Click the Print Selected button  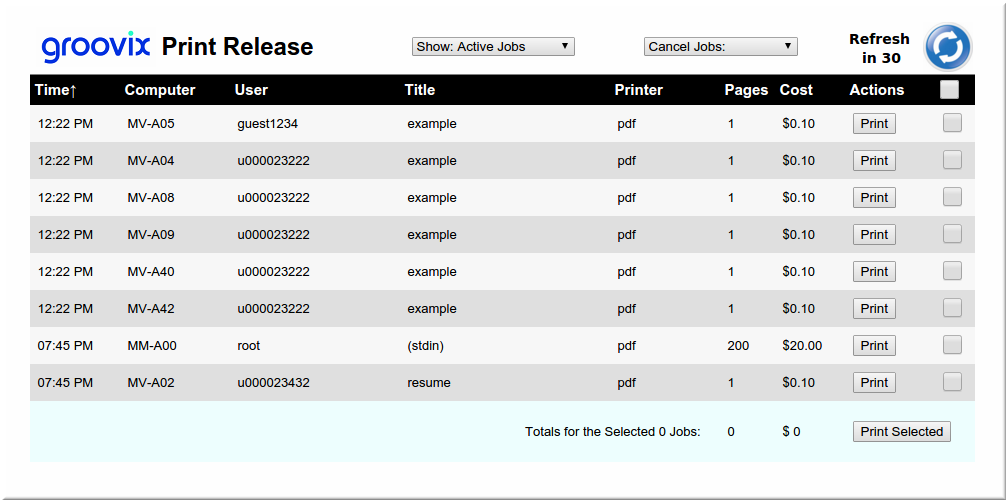tap(901, 432)
